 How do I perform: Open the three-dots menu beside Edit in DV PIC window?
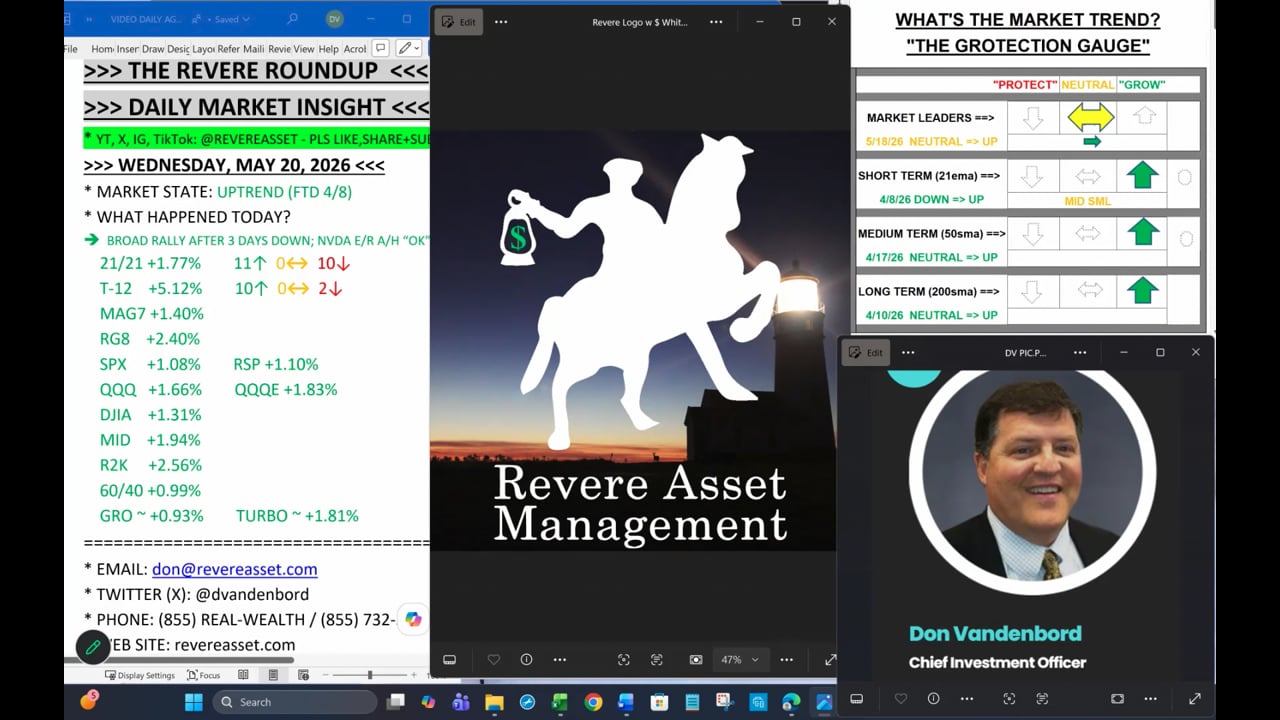908,352
